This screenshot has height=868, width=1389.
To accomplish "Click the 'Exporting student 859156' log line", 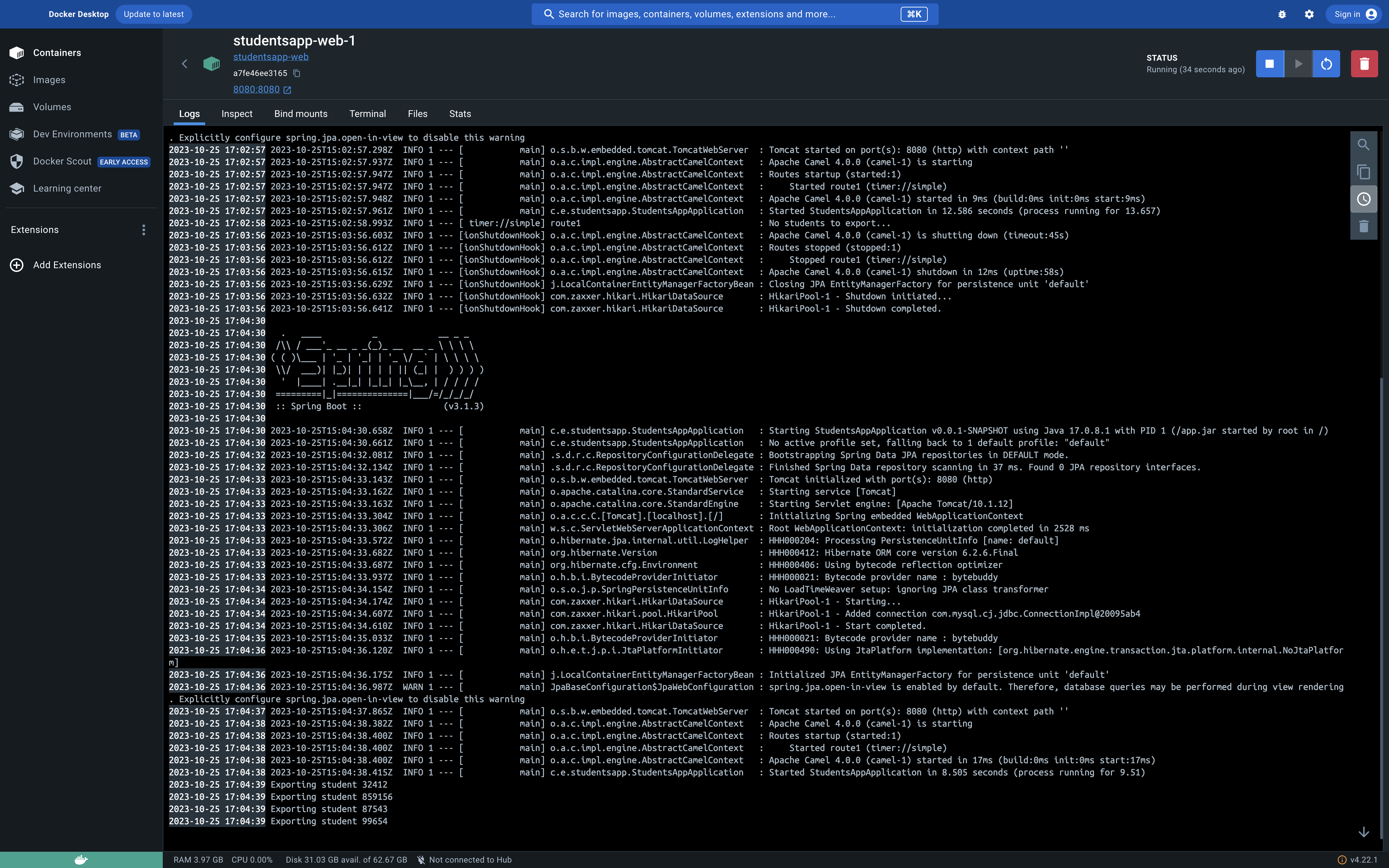I will 281,797.
